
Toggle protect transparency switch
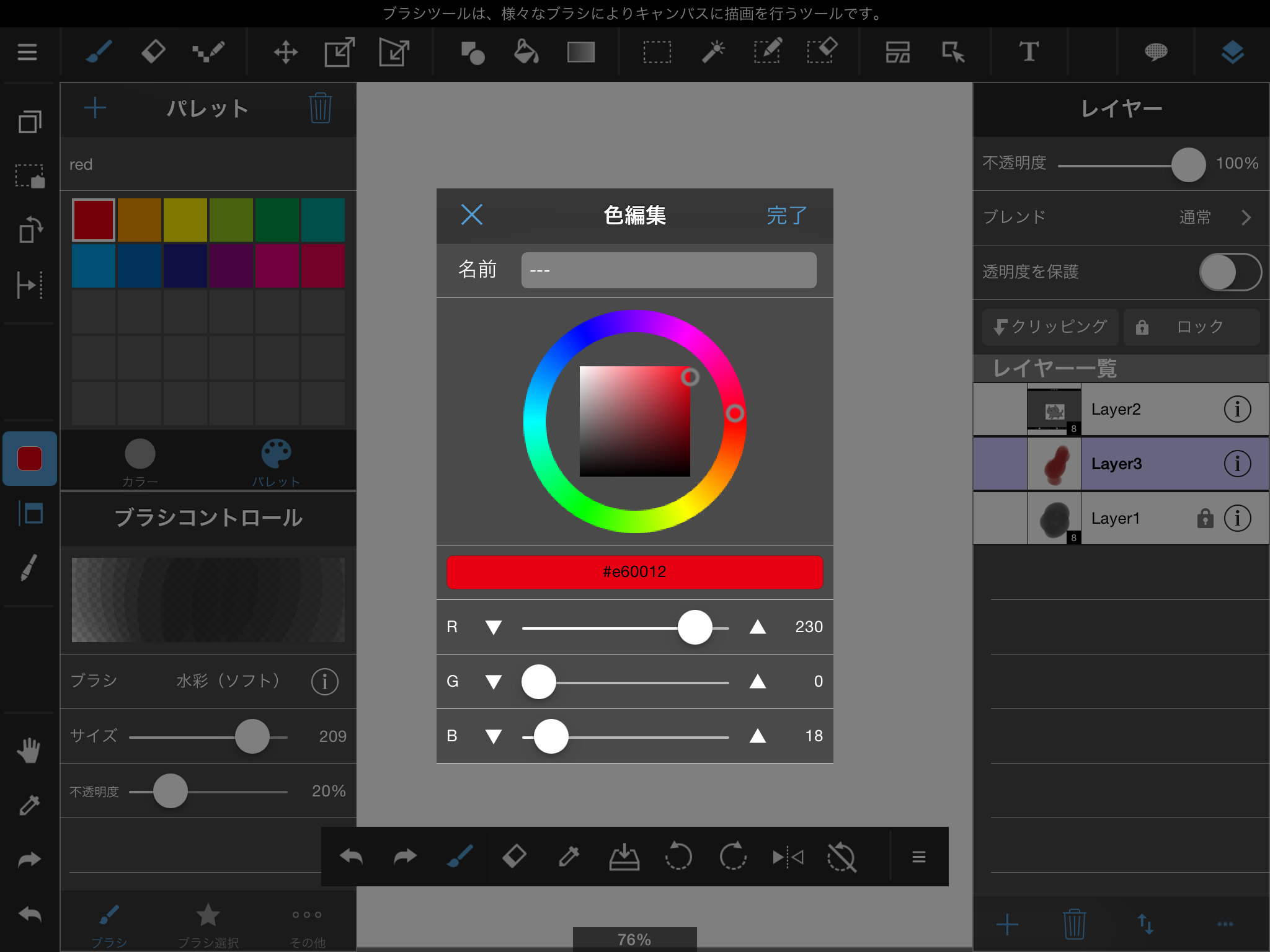click(x=1230, y=272)
